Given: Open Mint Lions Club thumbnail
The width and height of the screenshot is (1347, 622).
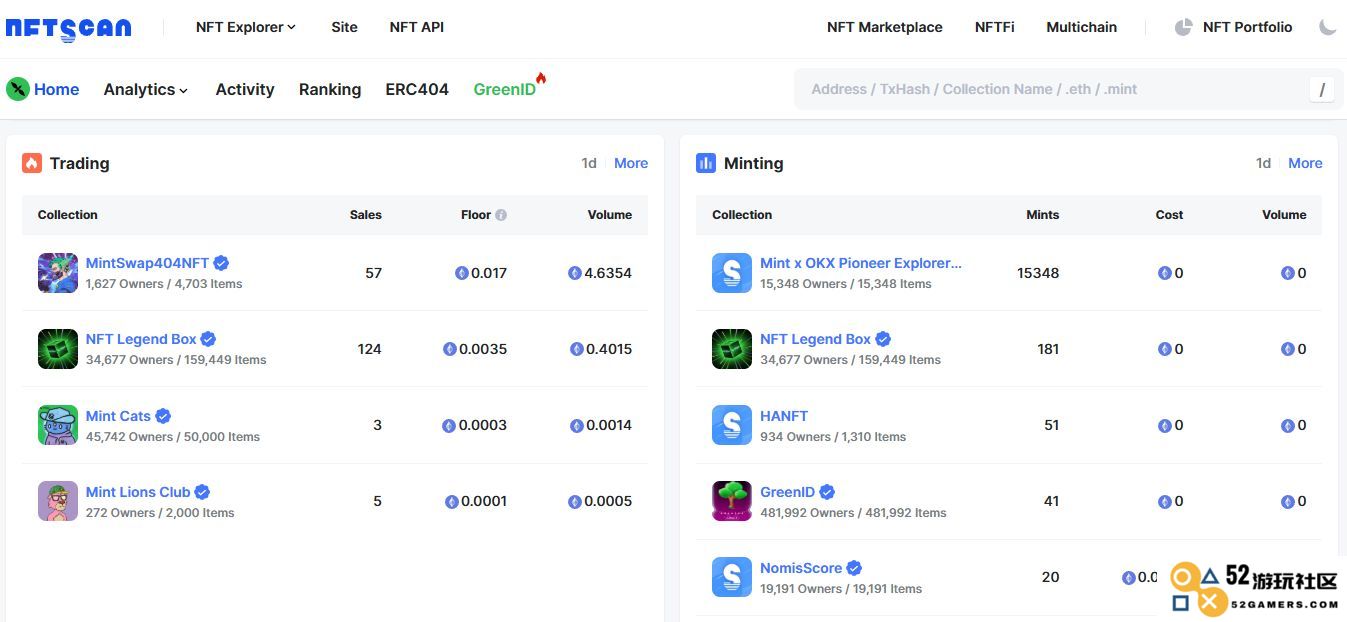Looking at the screenshot, I should 58,501.
